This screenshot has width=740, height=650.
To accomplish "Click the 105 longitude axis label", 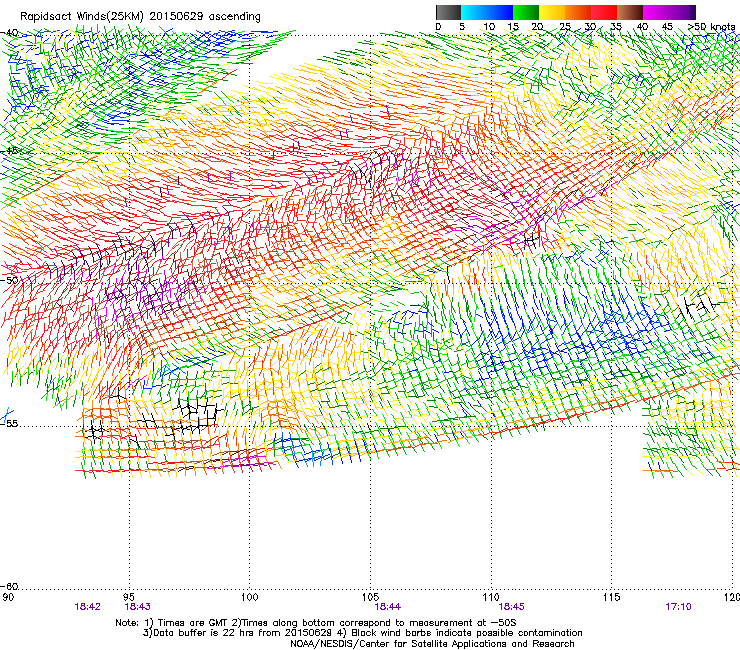I will (370, 597).
